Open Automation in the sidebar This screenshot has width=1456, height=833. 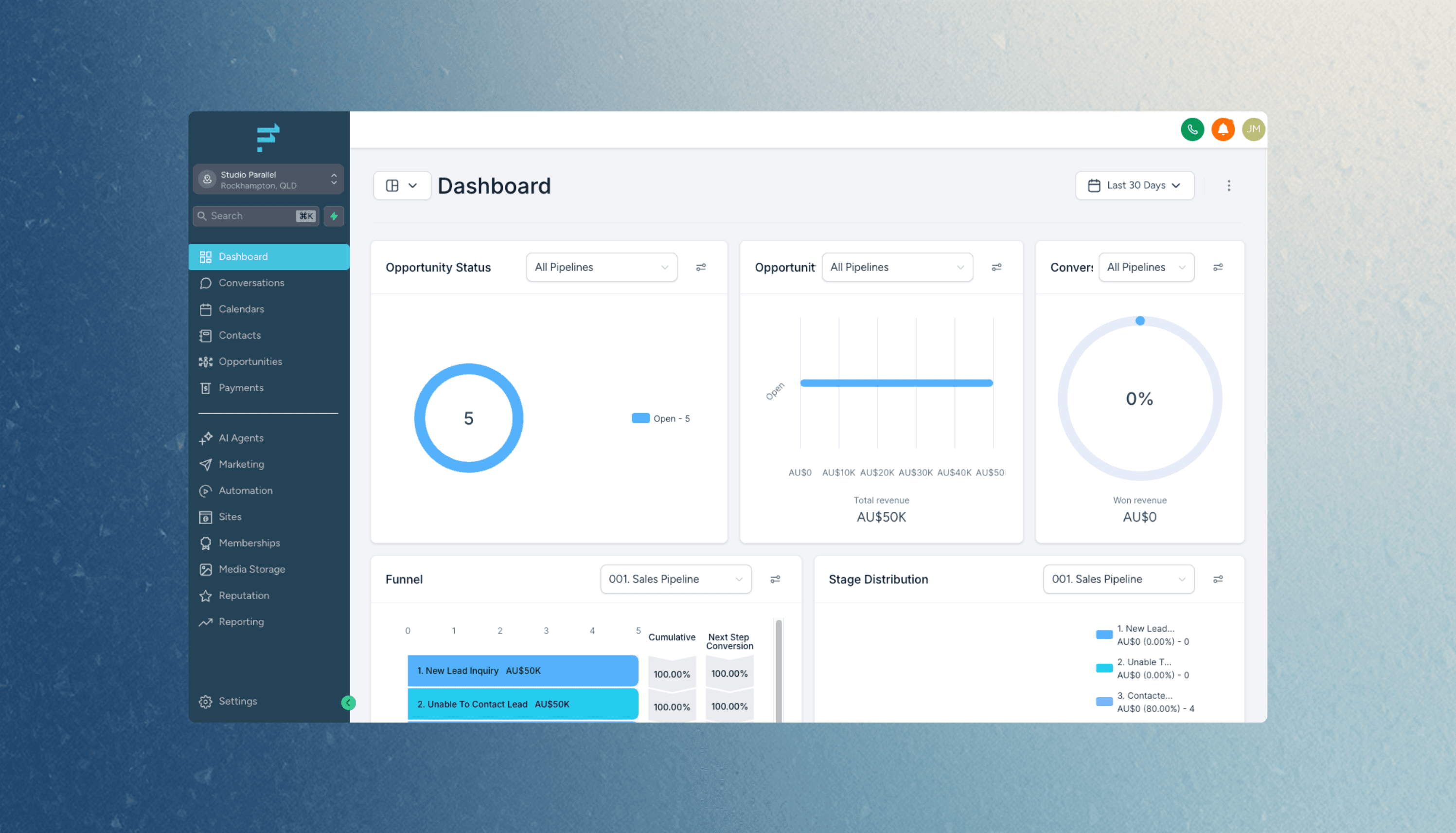tap(268, 491)
